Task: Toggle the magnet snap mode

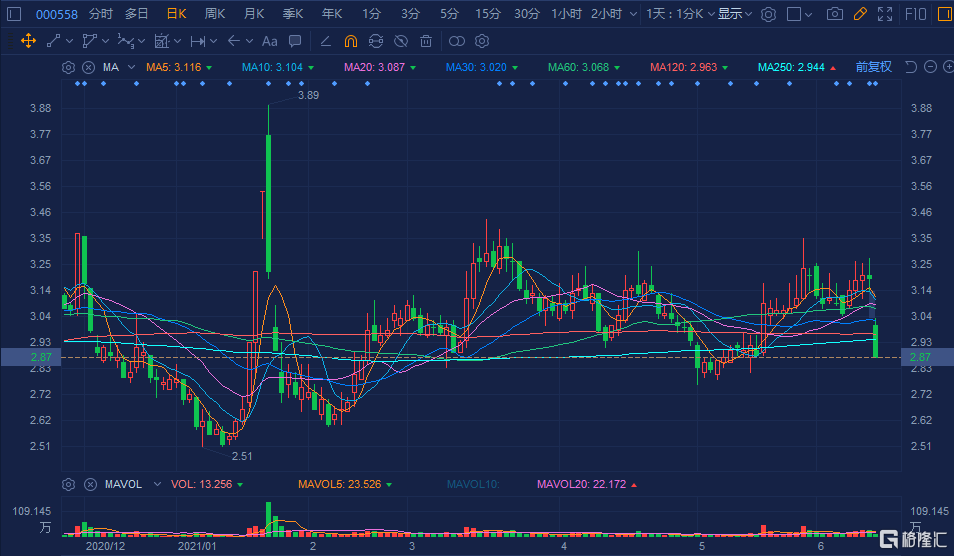Action: coord(351,41)
